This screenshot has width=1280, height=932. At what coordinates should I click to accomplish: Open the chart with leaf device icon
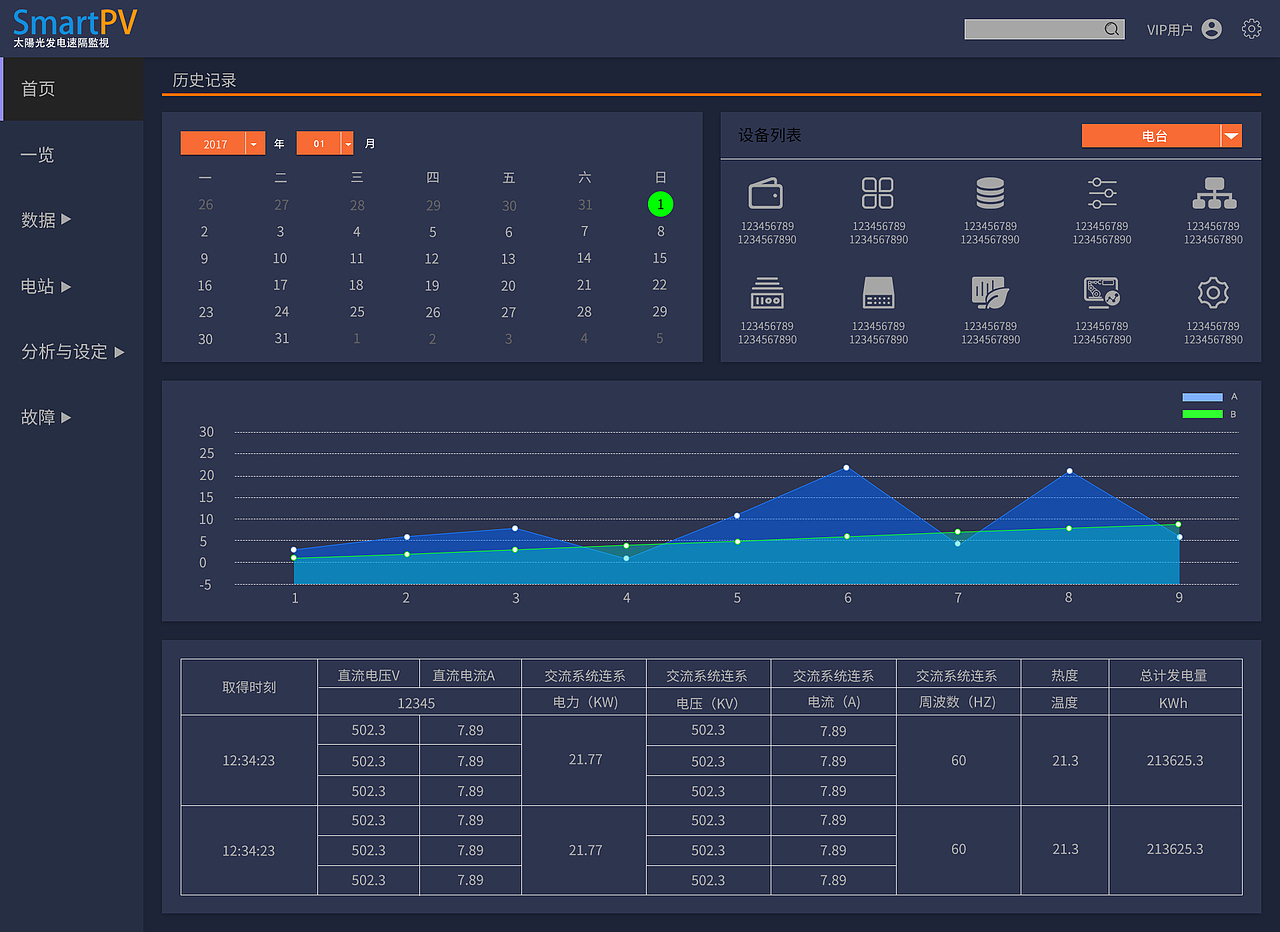click(990, 293)
